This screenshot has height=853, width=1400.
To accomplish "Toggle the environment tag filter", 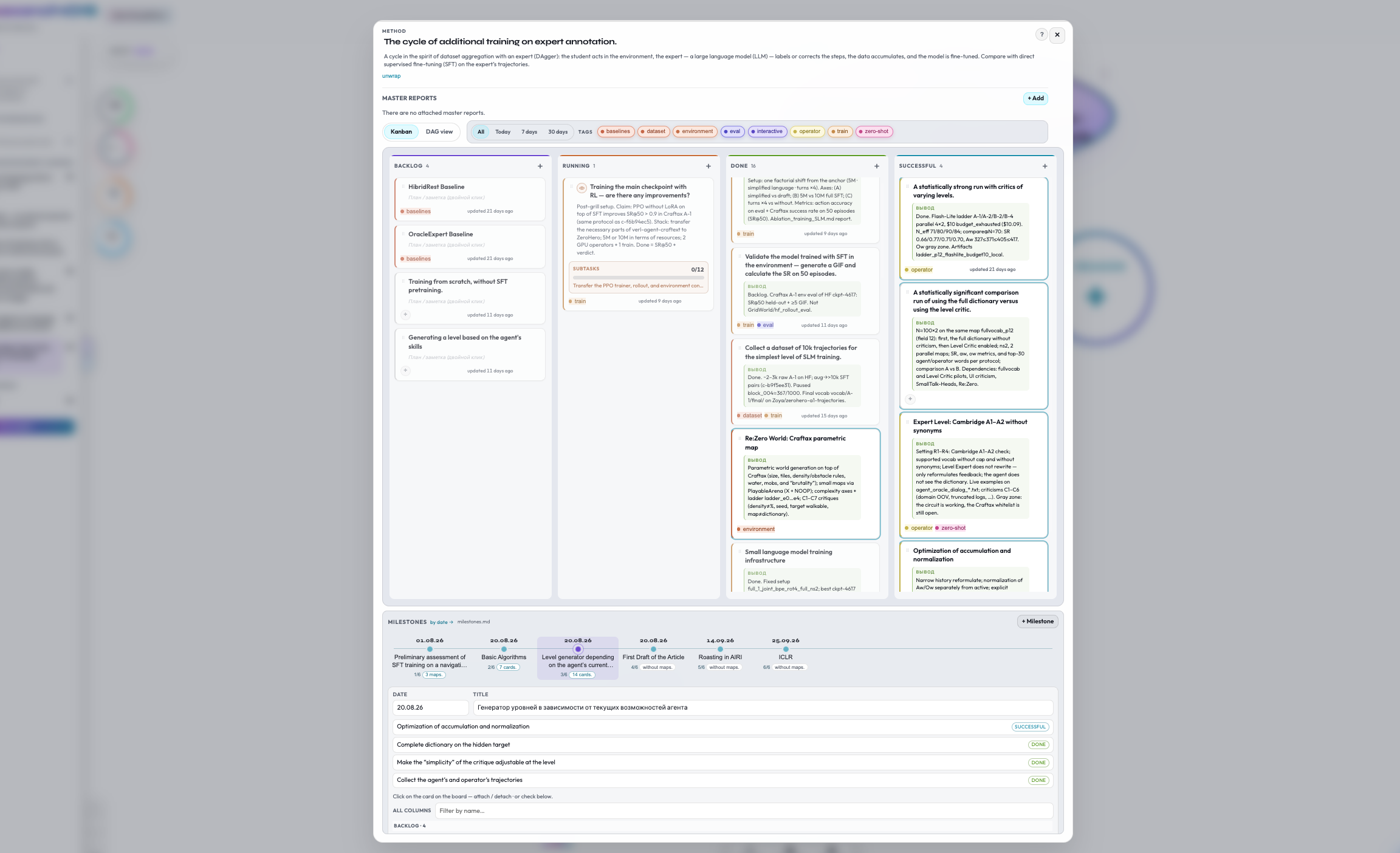I will click(x=695, y=131).
